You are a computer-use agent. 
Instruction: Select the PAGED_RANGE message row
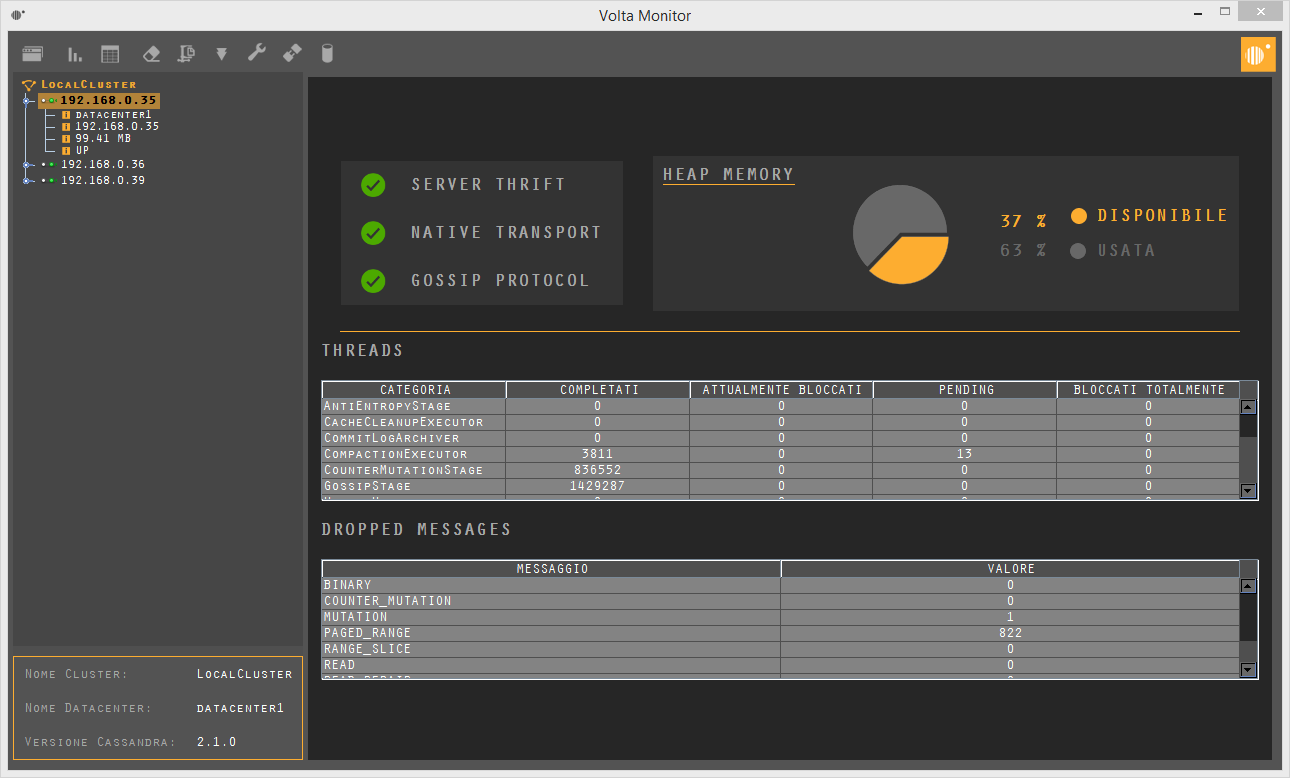(781, 633)
